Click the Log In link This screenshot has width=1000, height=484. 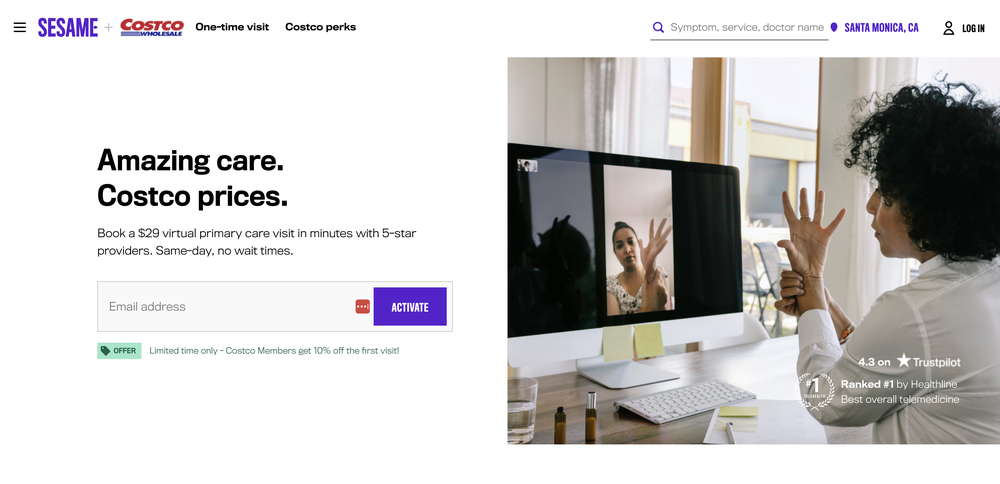[x=973, y=28]
